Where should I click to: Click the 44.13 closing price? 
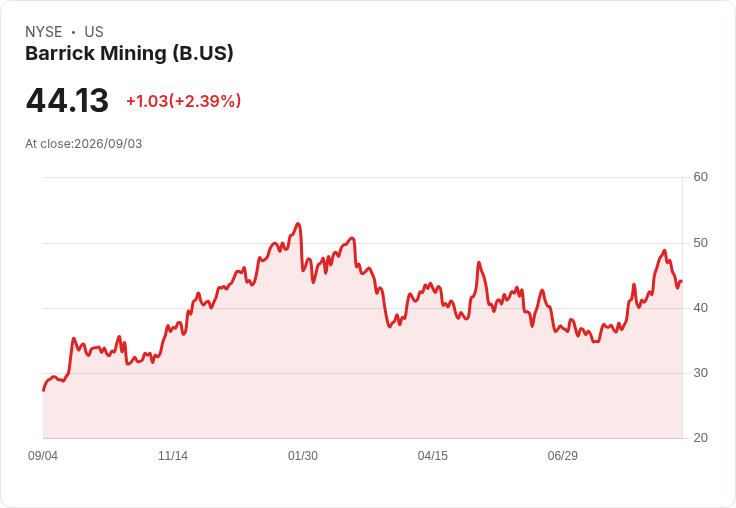67,100
